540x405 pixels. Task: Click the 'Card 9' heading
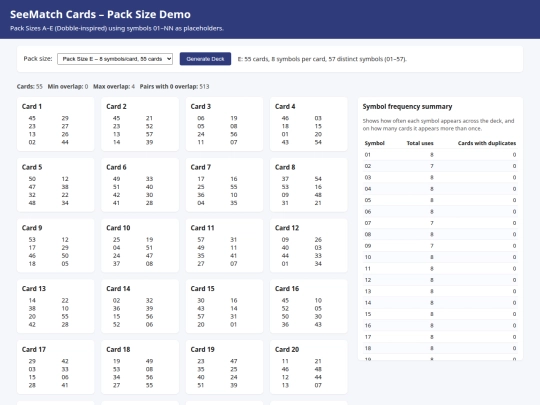click(32, 228)
